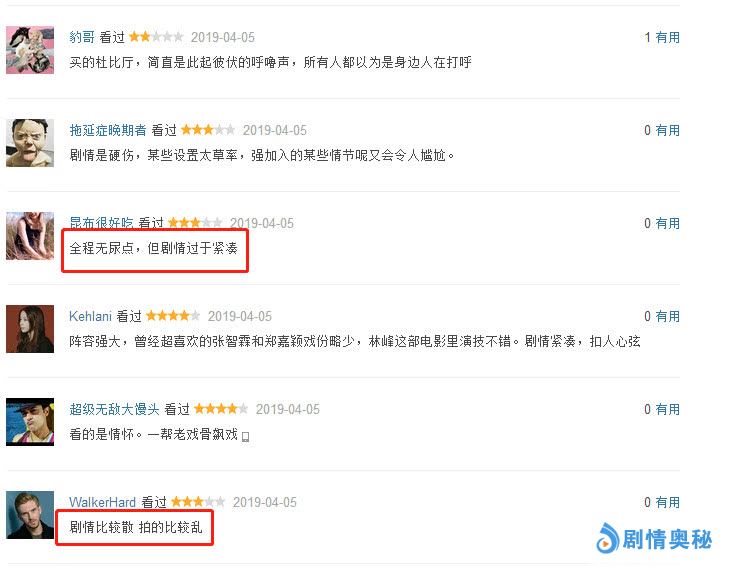Visit 拖延症晚期者 profile via username

(x=108, y=130)
